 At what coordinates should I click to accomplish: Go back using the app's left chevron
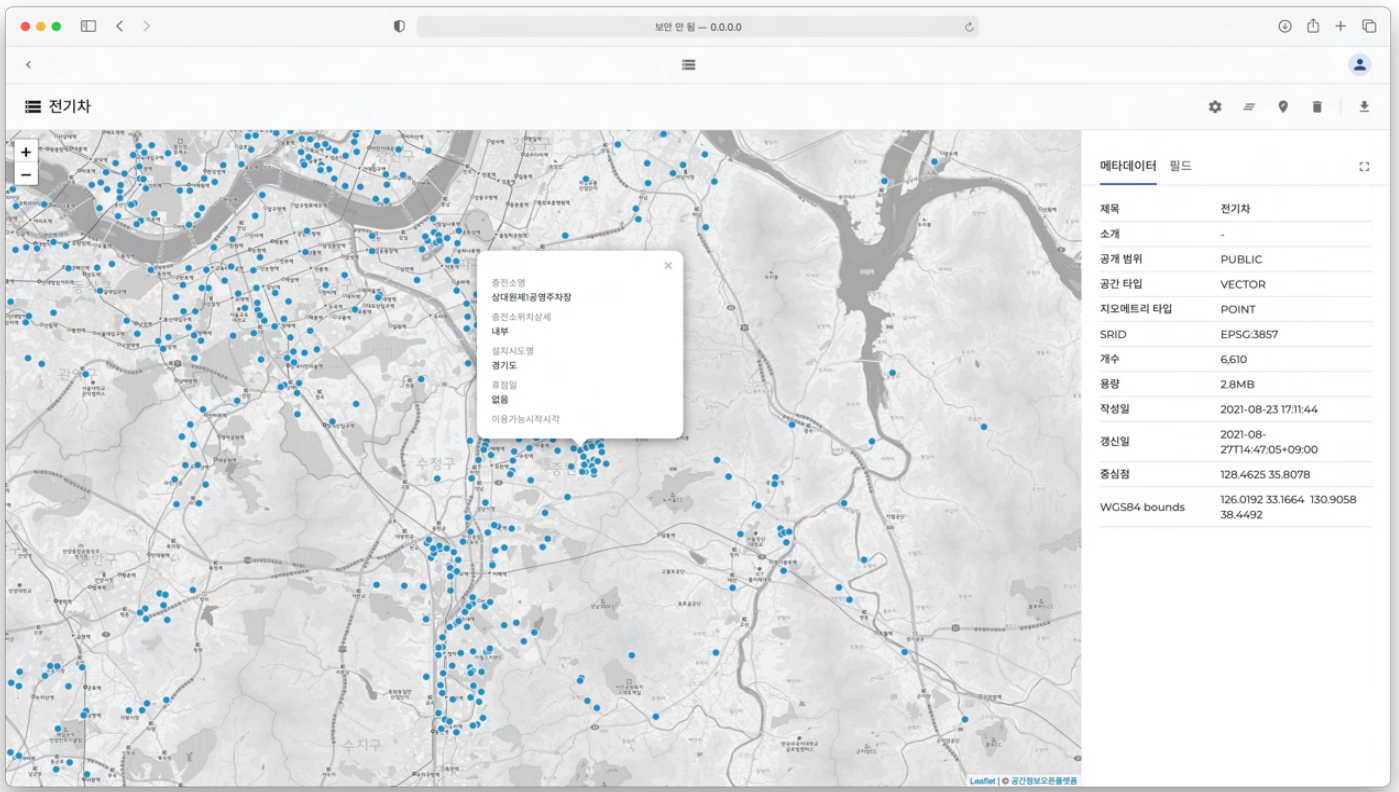(x=28, y=65)
